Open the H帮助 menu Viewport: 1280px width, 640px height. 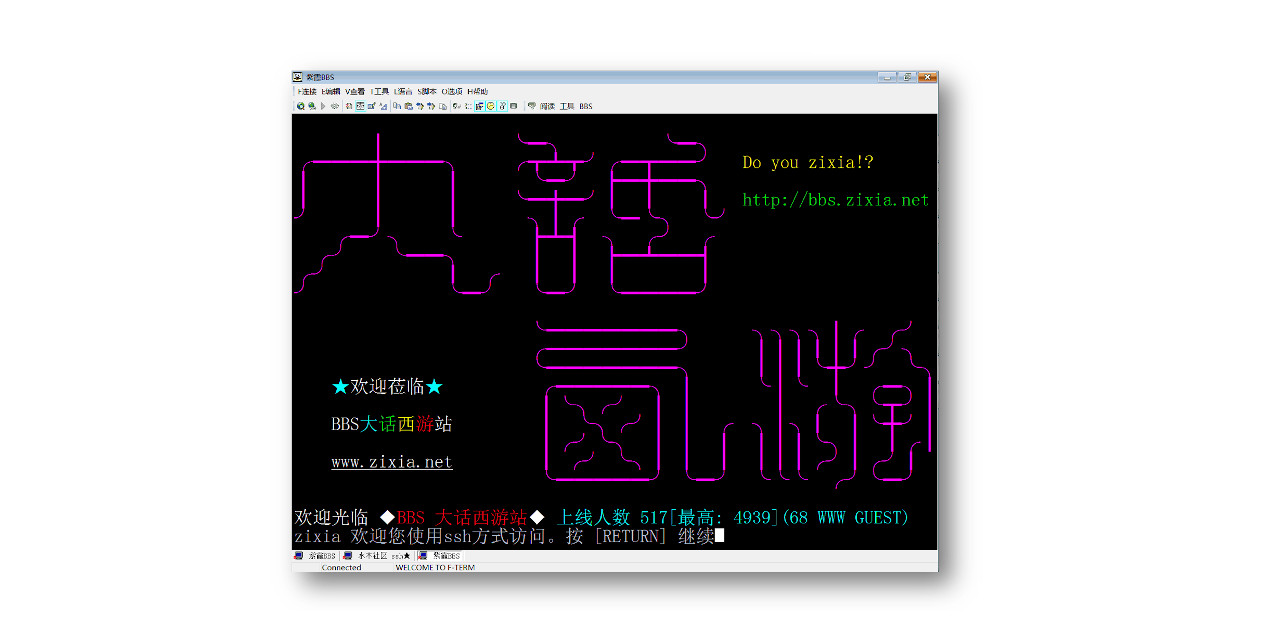[x=477, y=91]
